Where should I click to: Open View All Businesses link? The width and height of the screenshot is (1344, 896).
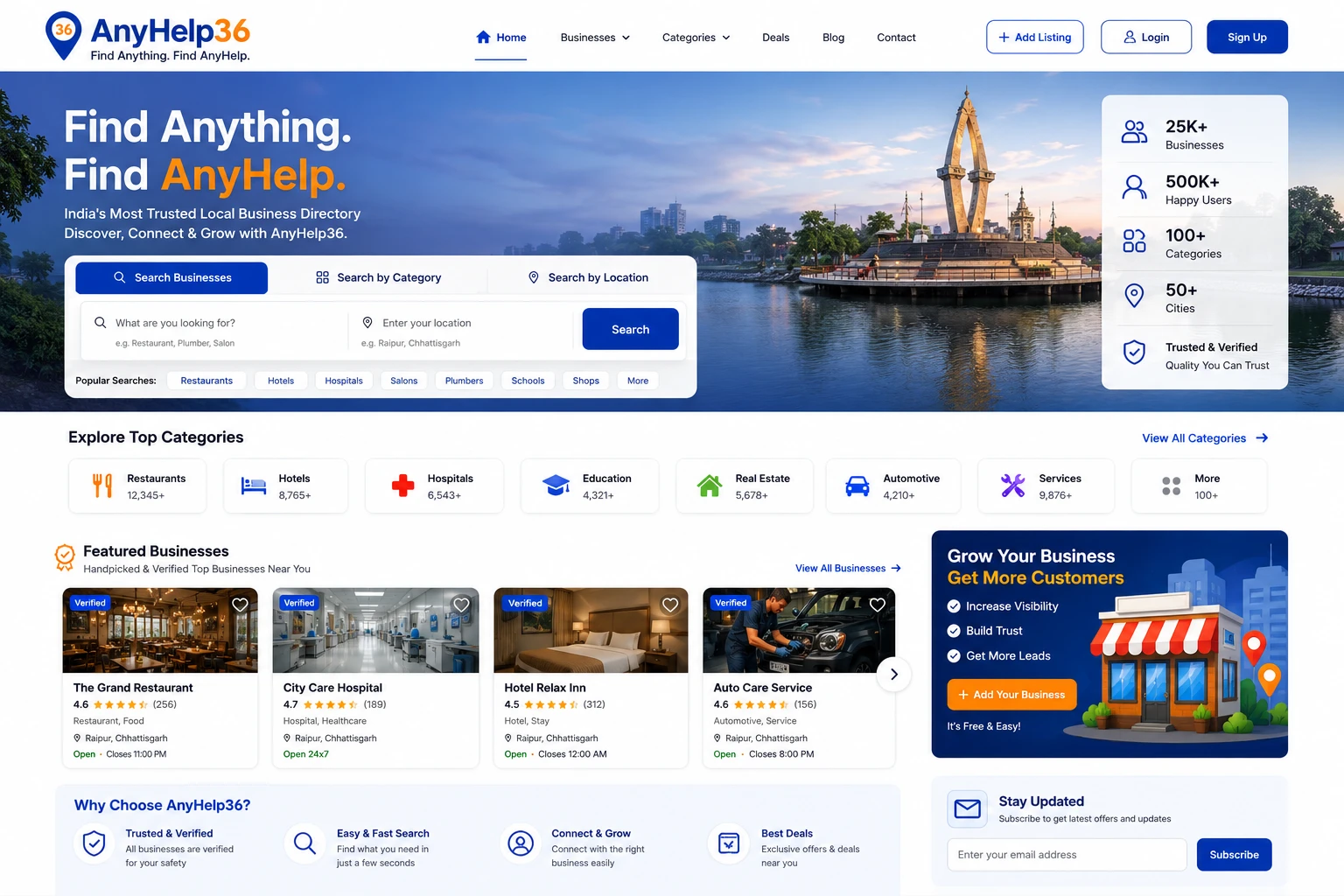[848, 569]
